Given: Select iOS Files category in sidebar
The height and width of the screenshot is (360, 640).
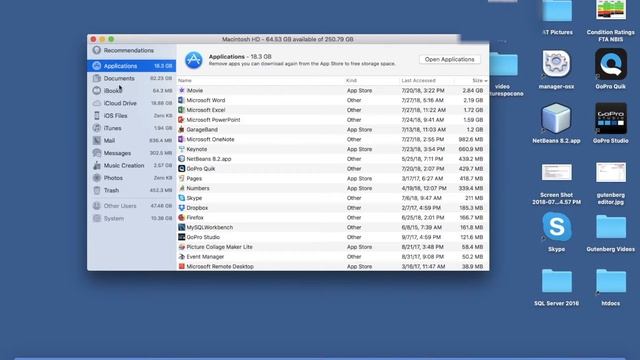Looking at the screenshot, I should [131, 116].
